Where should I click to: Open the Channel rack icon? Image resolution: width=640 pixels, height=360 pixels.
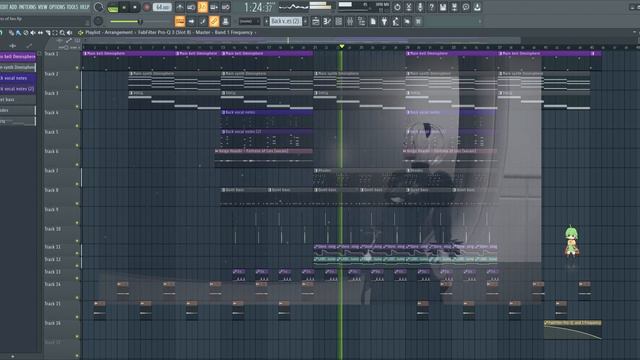pos(338,21)
